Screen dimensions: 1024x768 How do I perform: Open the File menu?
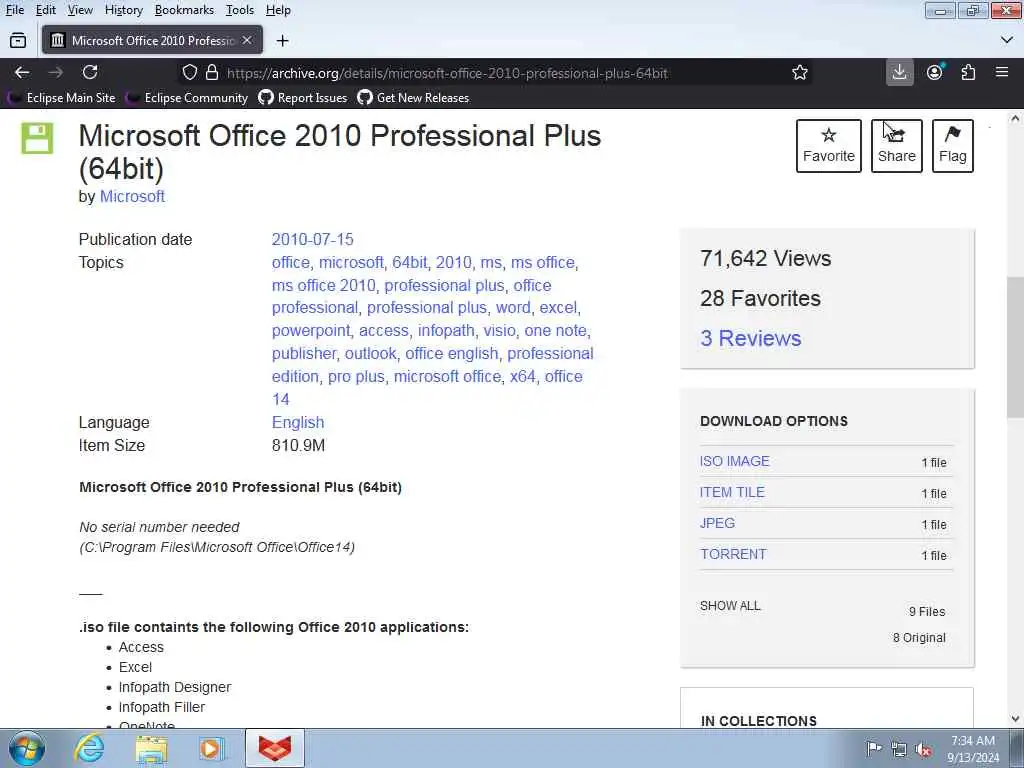(14, 10)
